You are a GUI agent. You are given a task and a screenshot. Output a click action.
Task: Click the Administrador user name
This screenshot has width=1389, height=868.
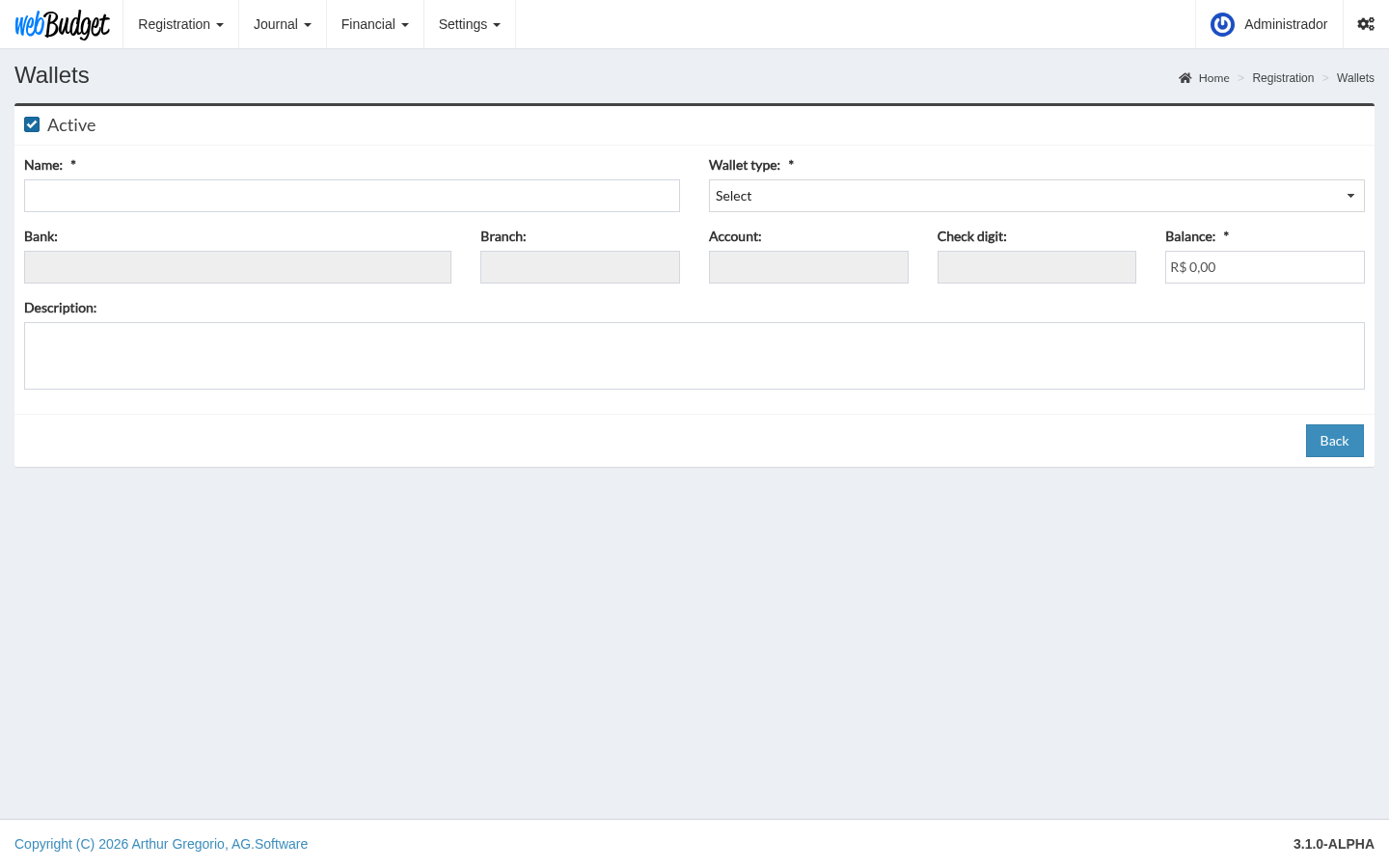pyautogui.click(x=1285, y=24)
